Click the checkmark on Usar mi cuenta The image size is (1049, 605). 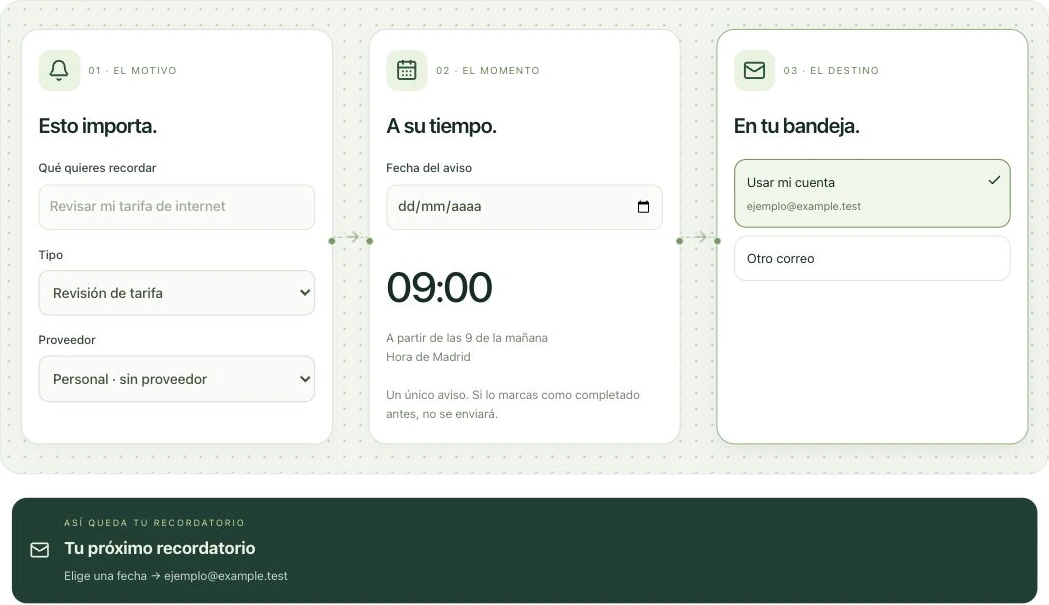[x=994, y=180]
